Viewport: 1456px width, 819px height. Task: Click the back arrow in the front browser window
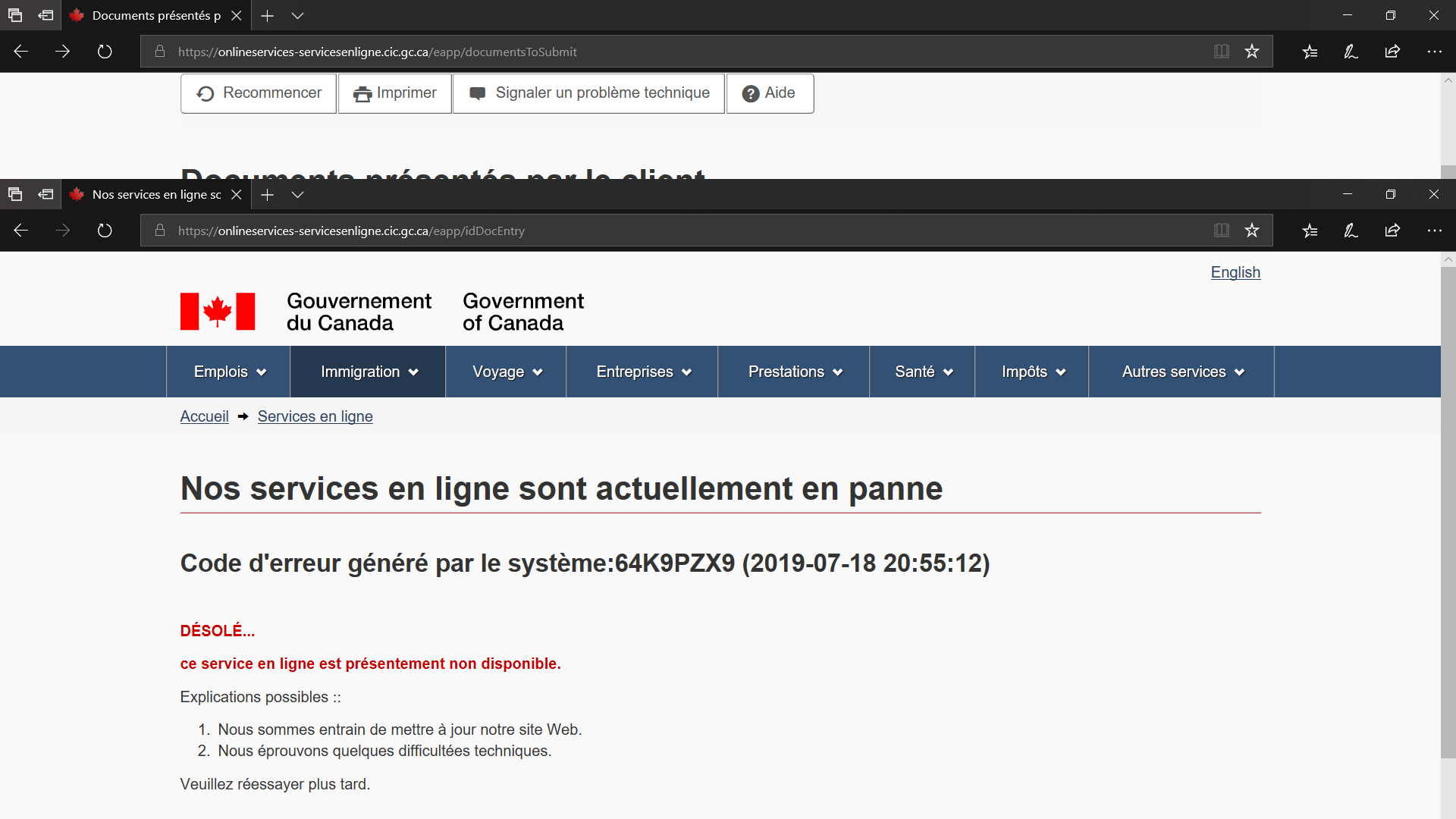point(21,231)
